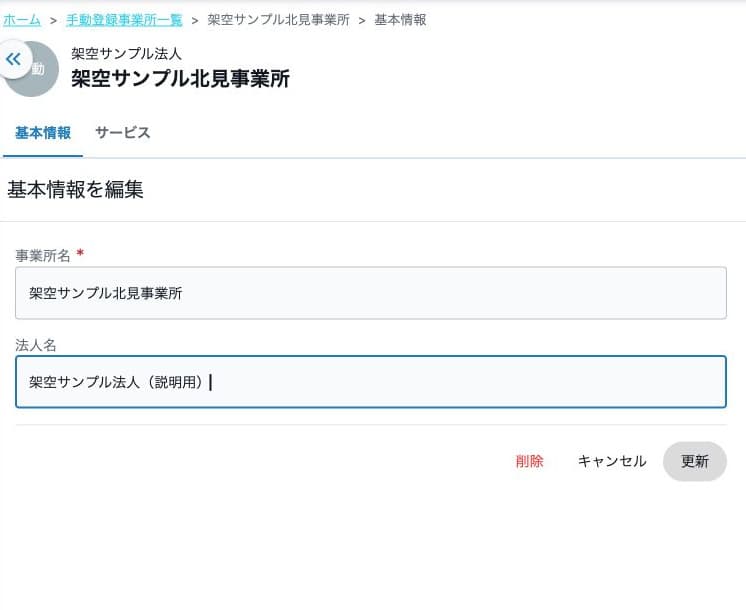Click the 基本情報を編集 heading

(x=75, y=189)
